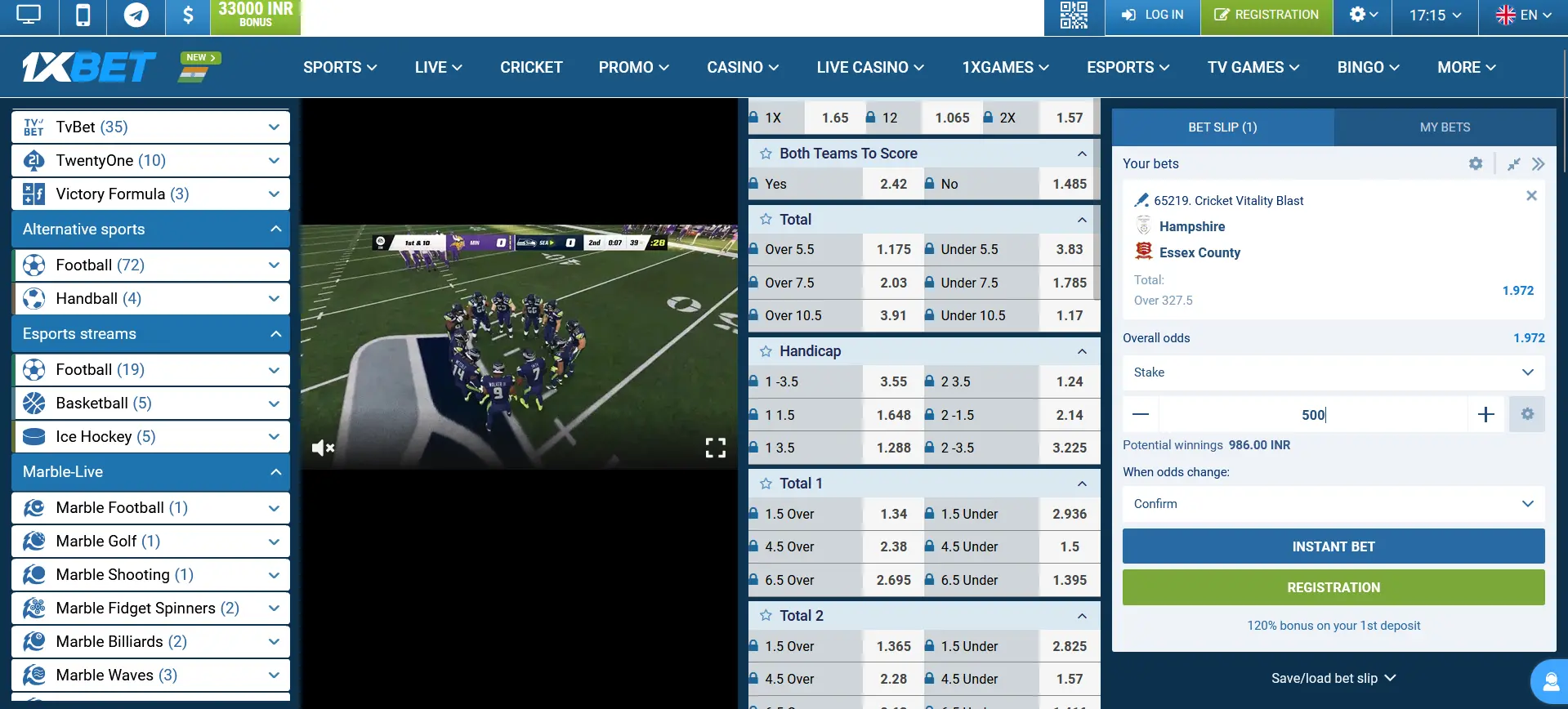Switch to the MY BETS tab

pos(1445,127)
